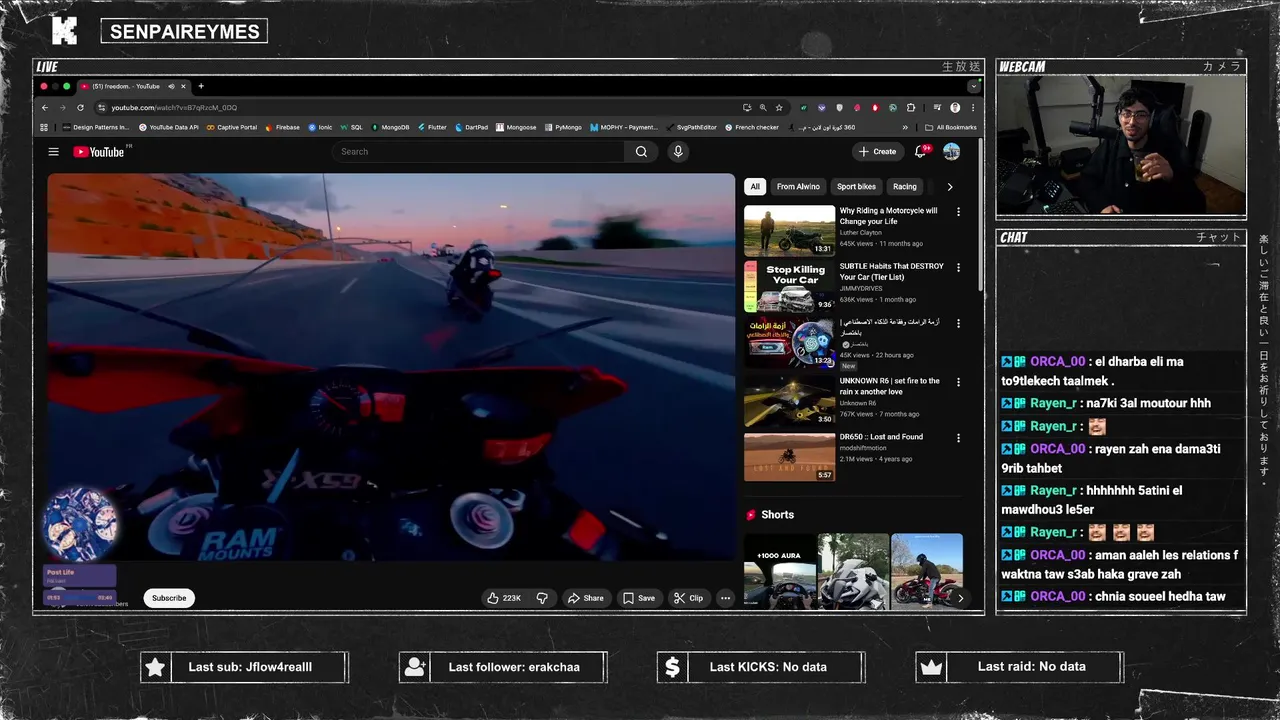Screen dimensions: 1280x720
Task: Open a new browser tab with plus
Action: (x=201, y=86)
